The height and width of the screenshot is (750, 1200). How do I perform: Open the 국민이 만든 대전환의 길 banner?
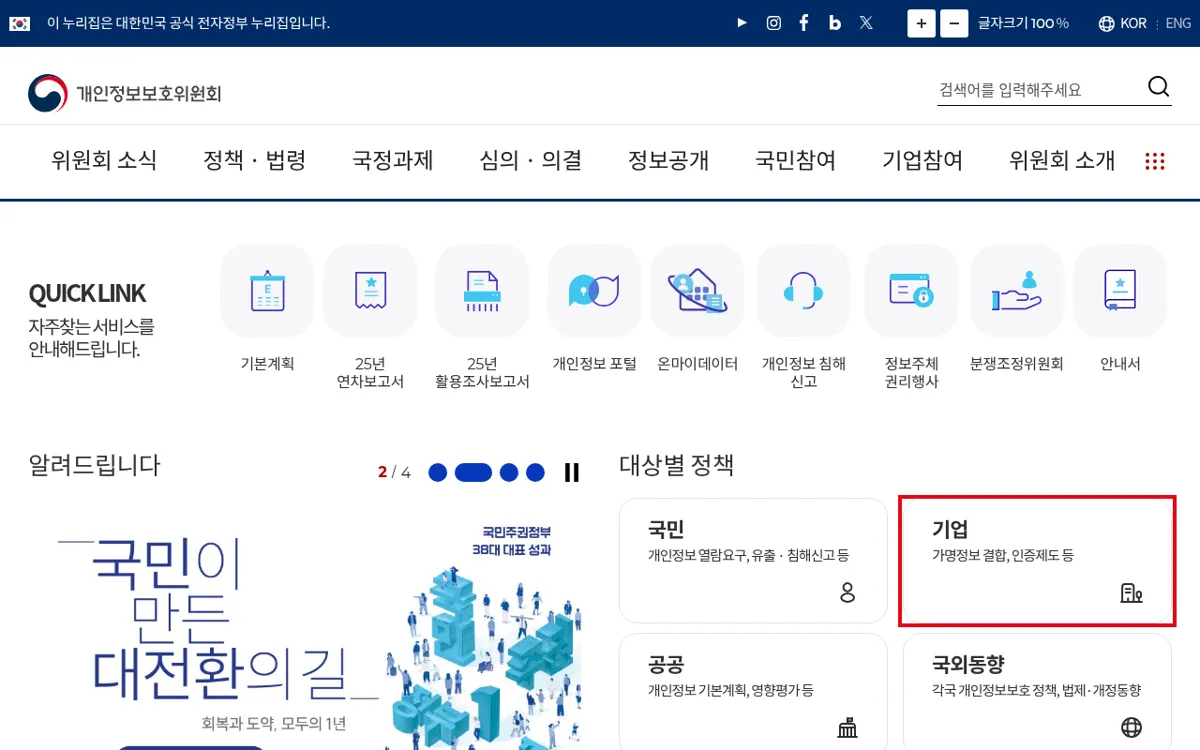[x=305, y=625]
